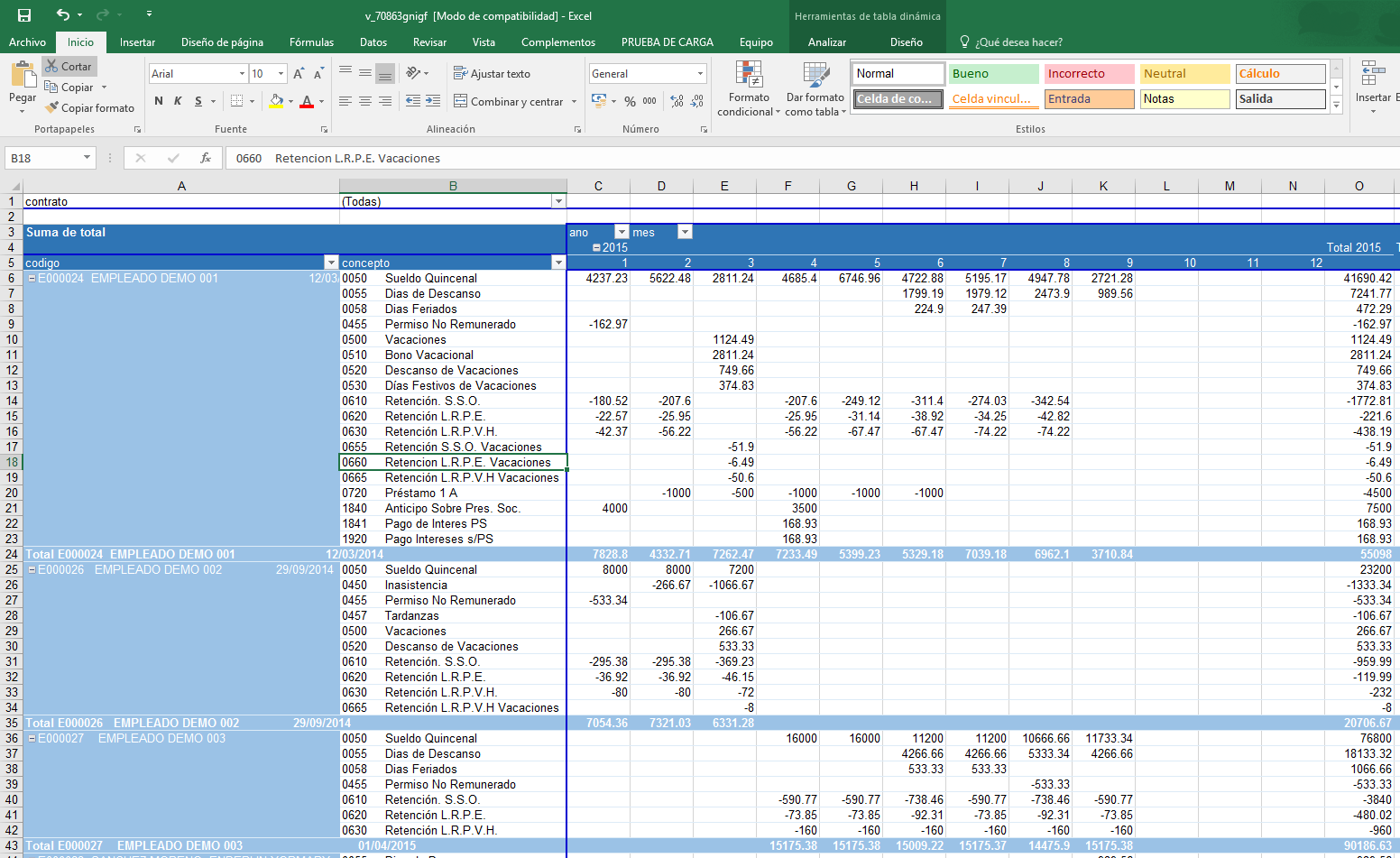The height and width of the screenshot is (858, 1400).
Task: Toggle underline formatting (S)
Action: pyautogui.click(x=198, y=101)
